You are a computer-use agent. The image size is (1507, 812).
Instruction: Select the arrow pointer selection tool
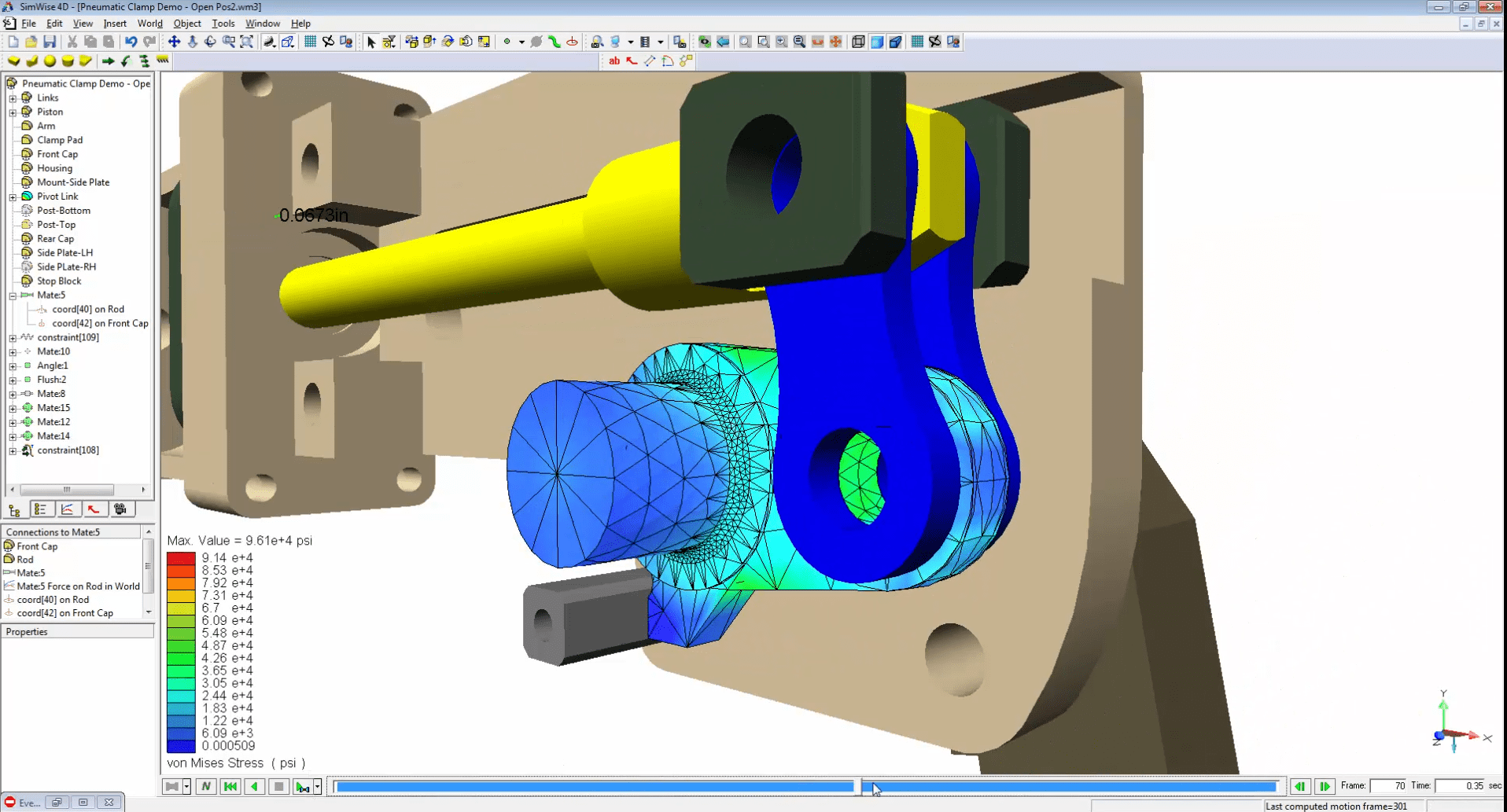point(371,42)
